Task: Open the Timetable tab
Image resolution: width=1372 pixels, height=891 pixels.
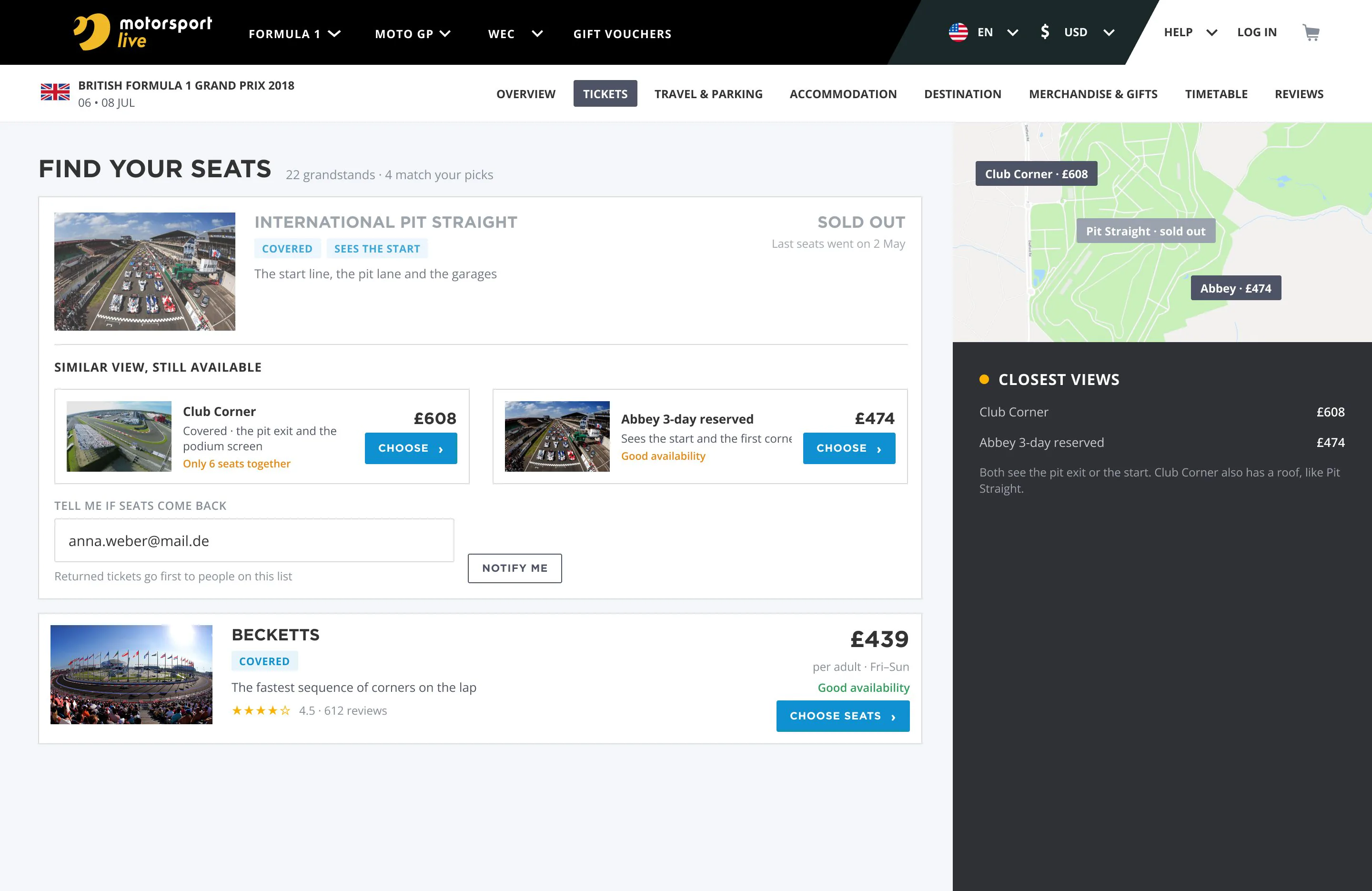Action: coord(1216,94)
